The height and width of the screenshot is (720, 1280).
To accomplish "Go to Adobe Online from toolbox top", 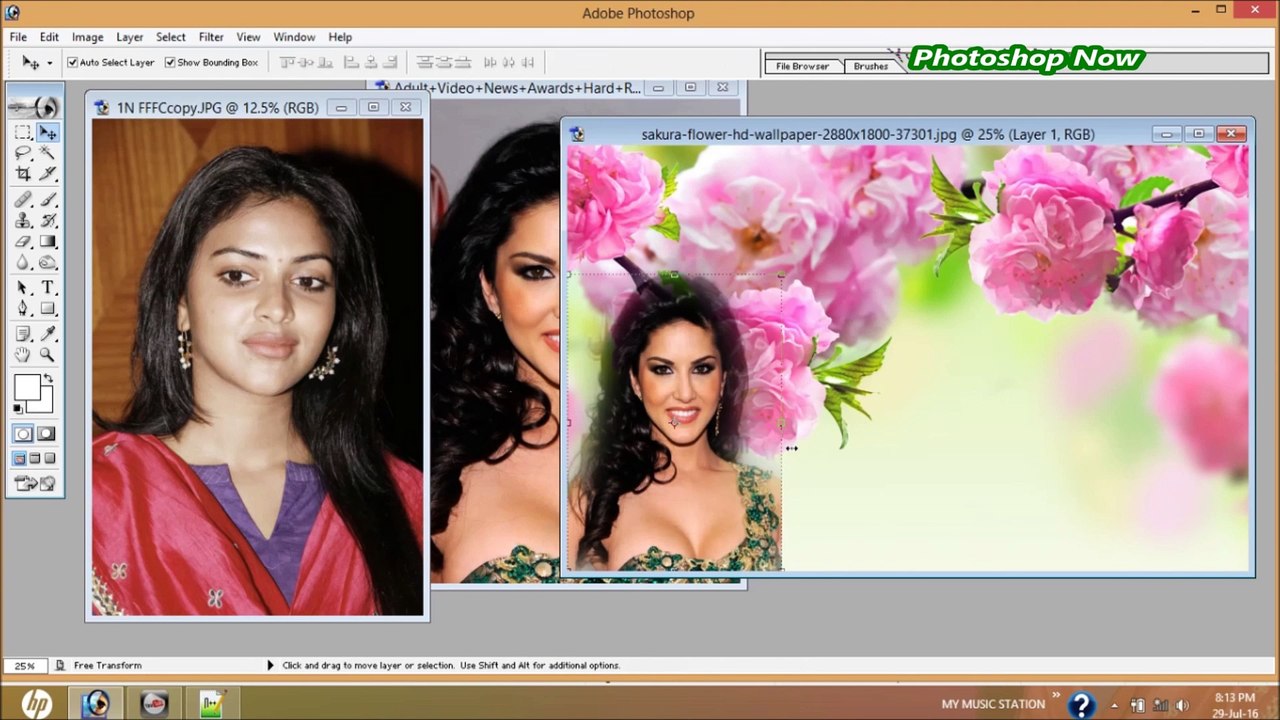I will 35,106.
